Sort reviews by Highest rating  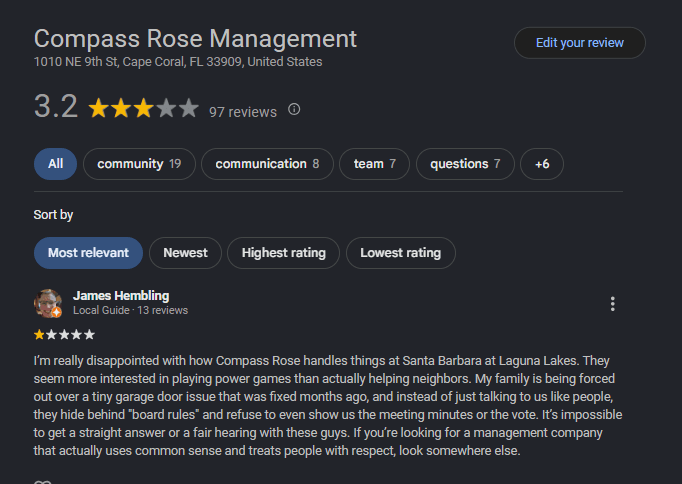(284, 253)
